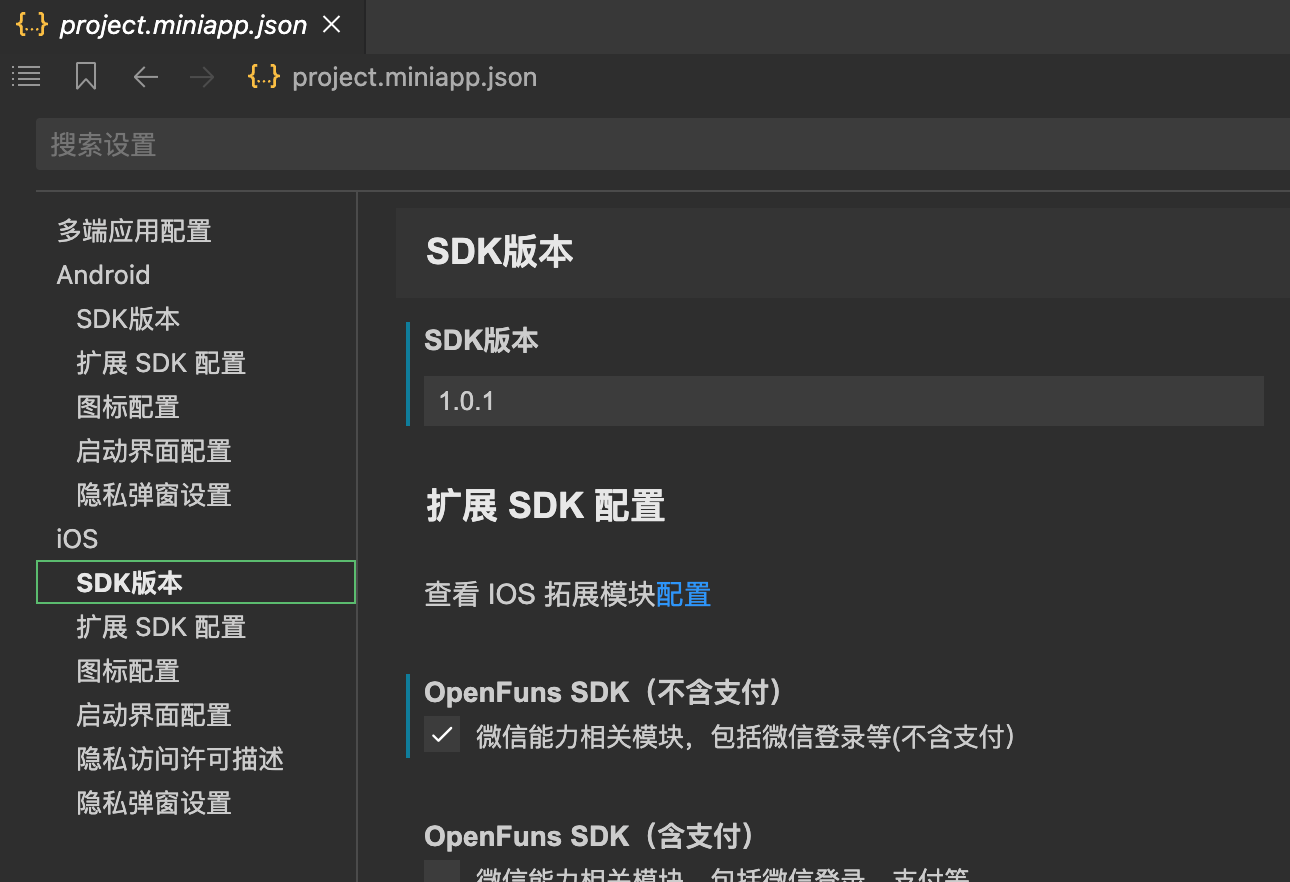Click the back arrow navigation icon
Screen dimensions: 1290x882
tap(146, 77)
